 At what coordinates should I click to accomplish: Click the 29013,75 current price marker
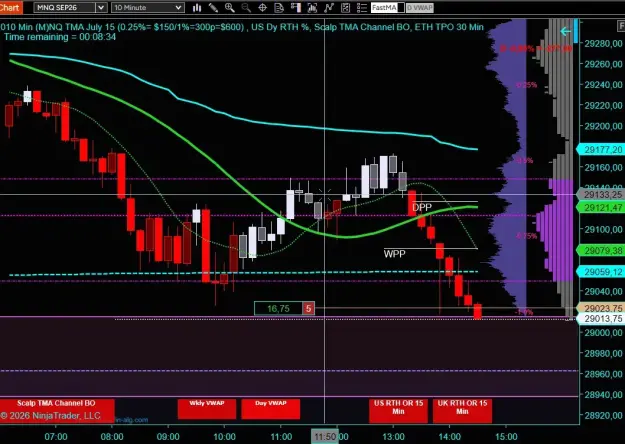point(601,318)
